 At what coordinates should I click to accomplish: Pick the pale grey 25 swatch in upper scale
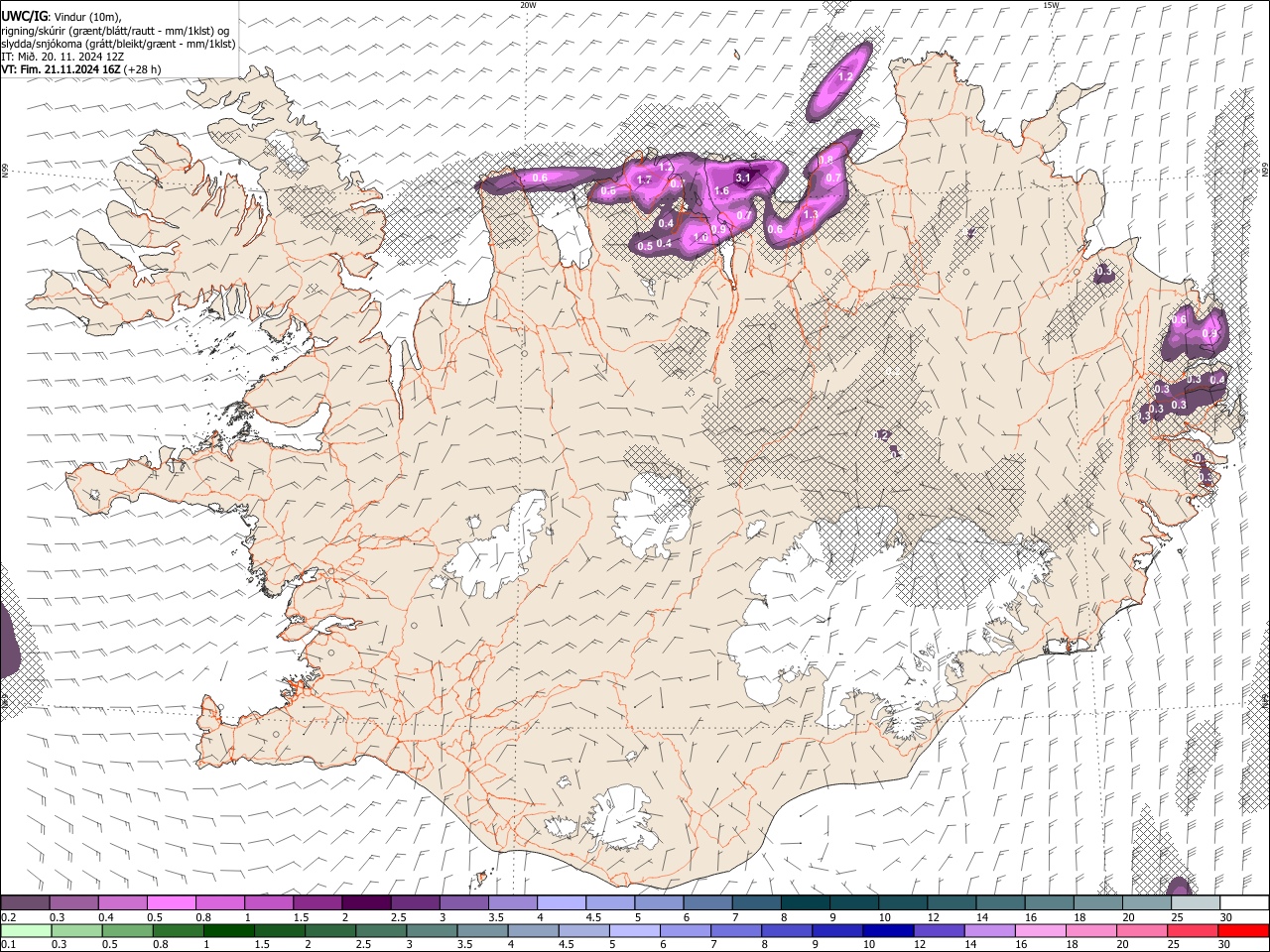[x=1196, y=902]
